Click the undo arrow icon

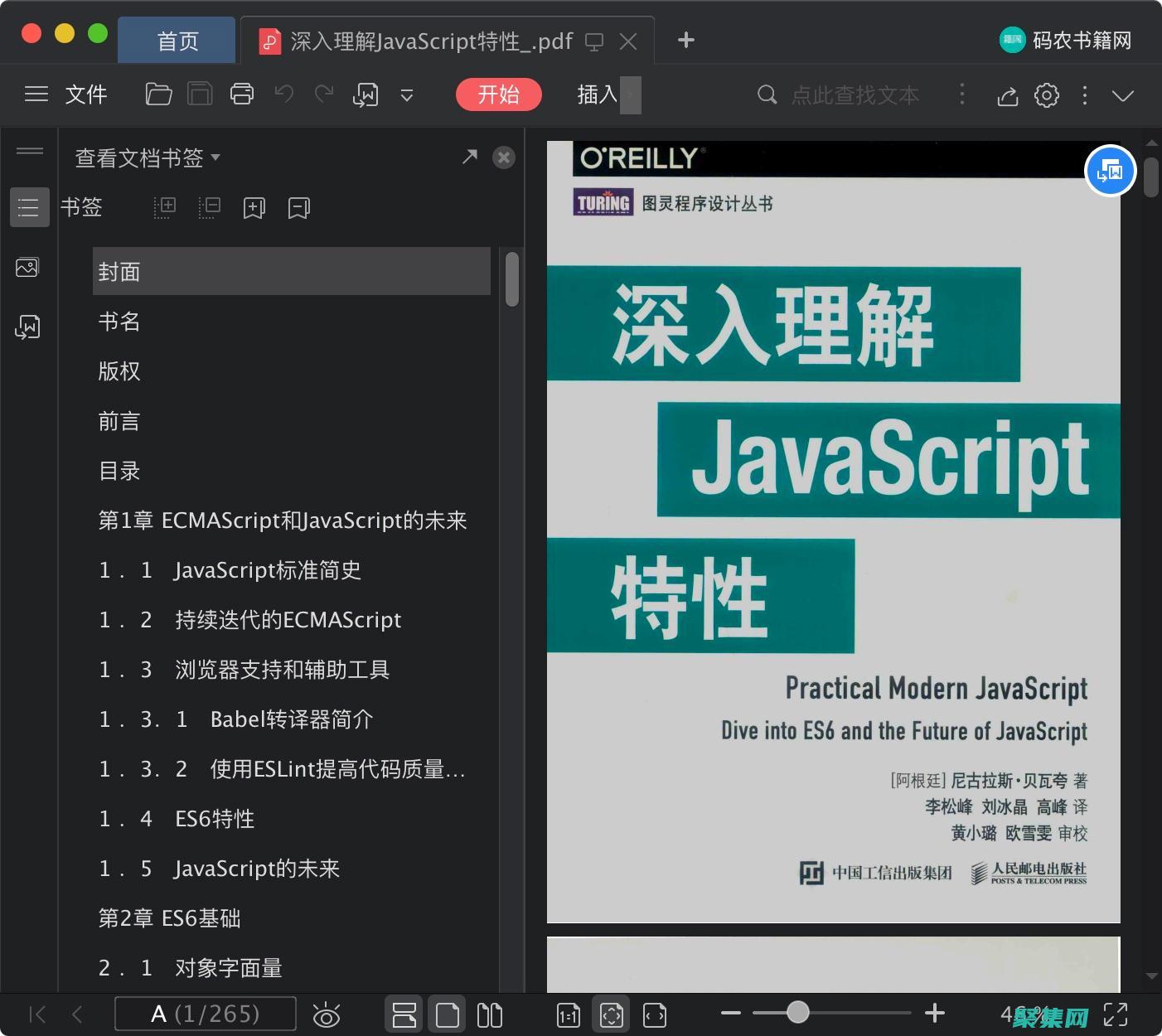coord(283,94)
